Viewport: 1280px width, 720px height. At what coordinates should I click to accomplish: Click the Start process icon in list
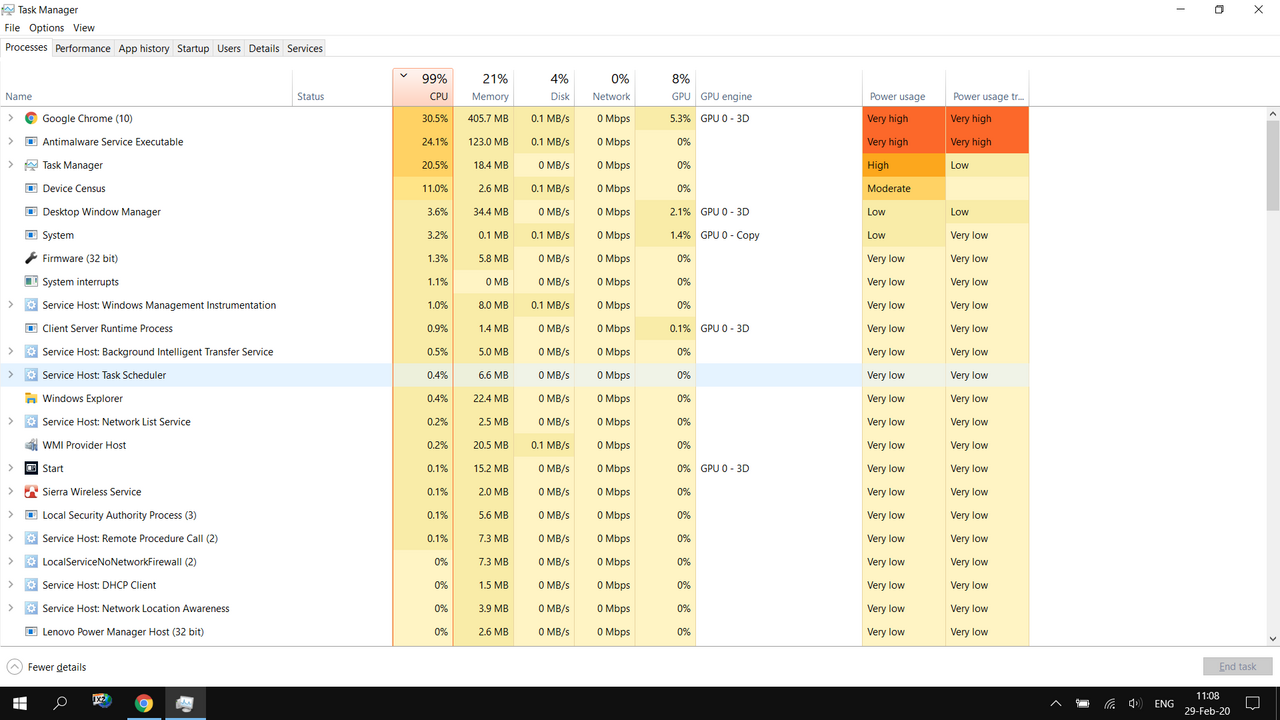[31, 468]
